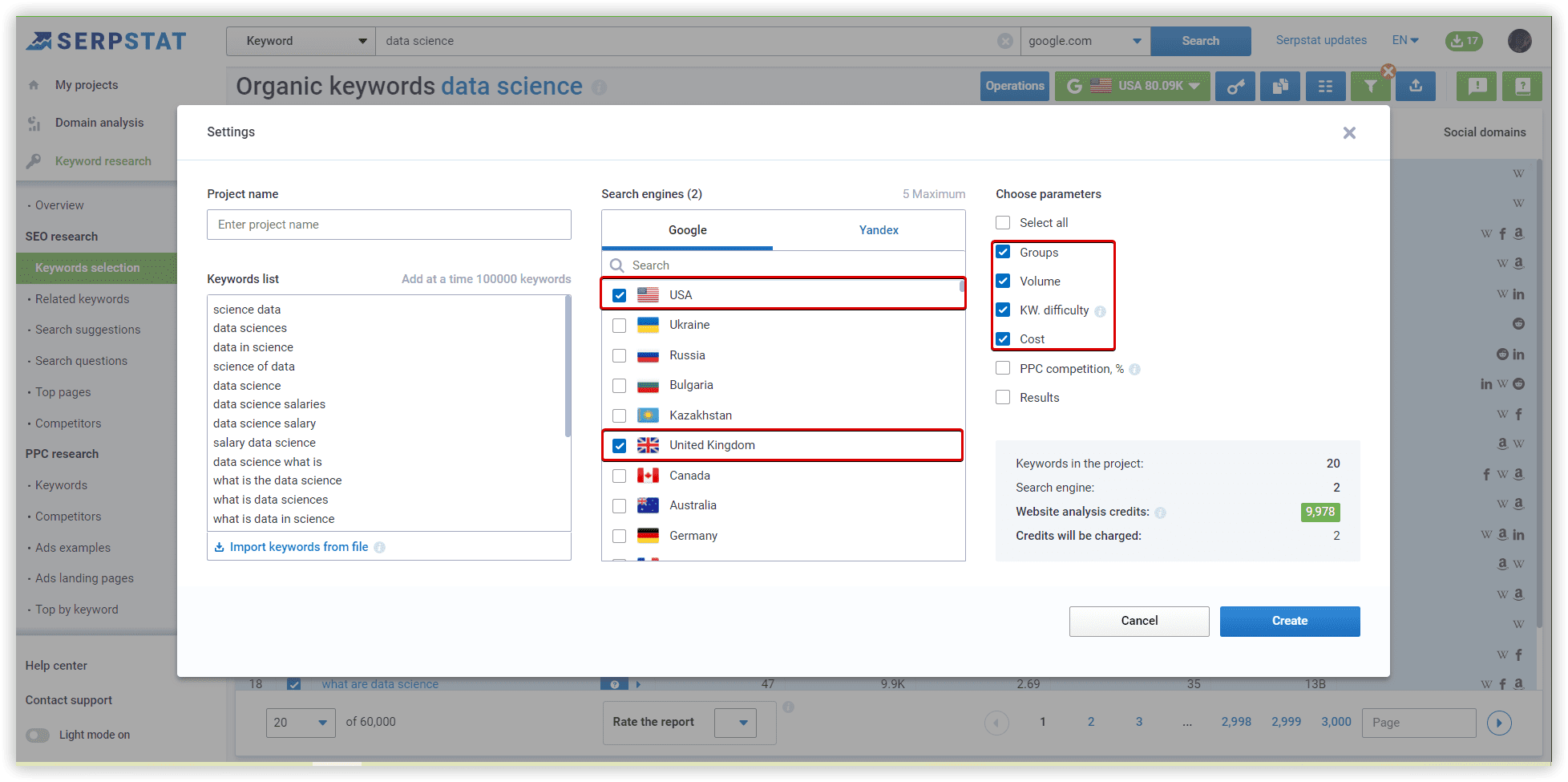
Task: Toggle the Light mode switch
Action: [37, 735]
